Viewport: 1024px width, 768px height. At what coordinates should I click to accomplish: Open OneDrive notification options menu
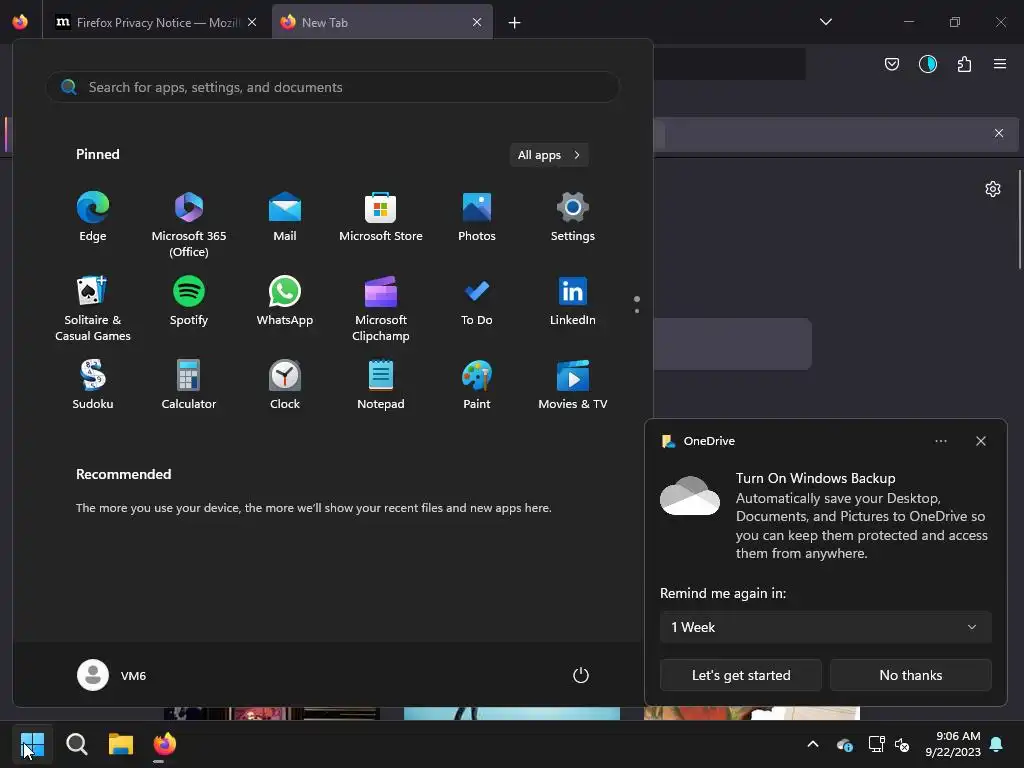tap(940, 441)
